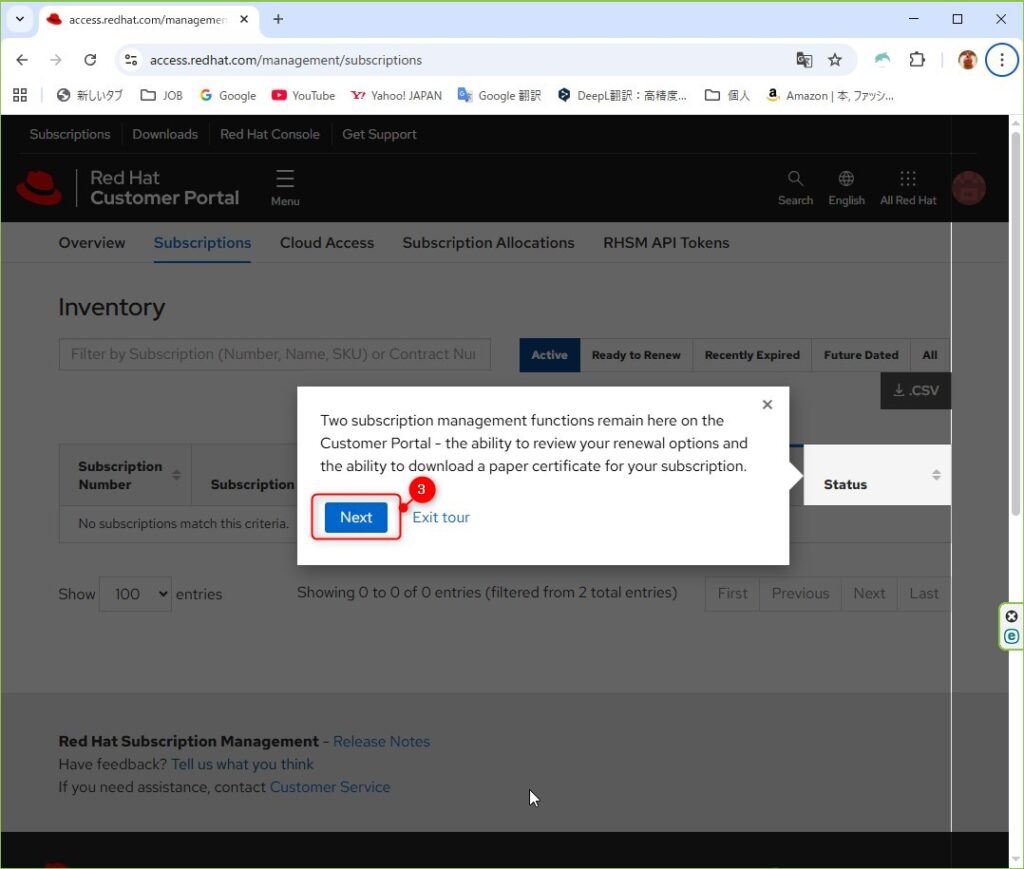Bookmark this page with star icon
1024x869 pixels.
click(x=835, y=60)
